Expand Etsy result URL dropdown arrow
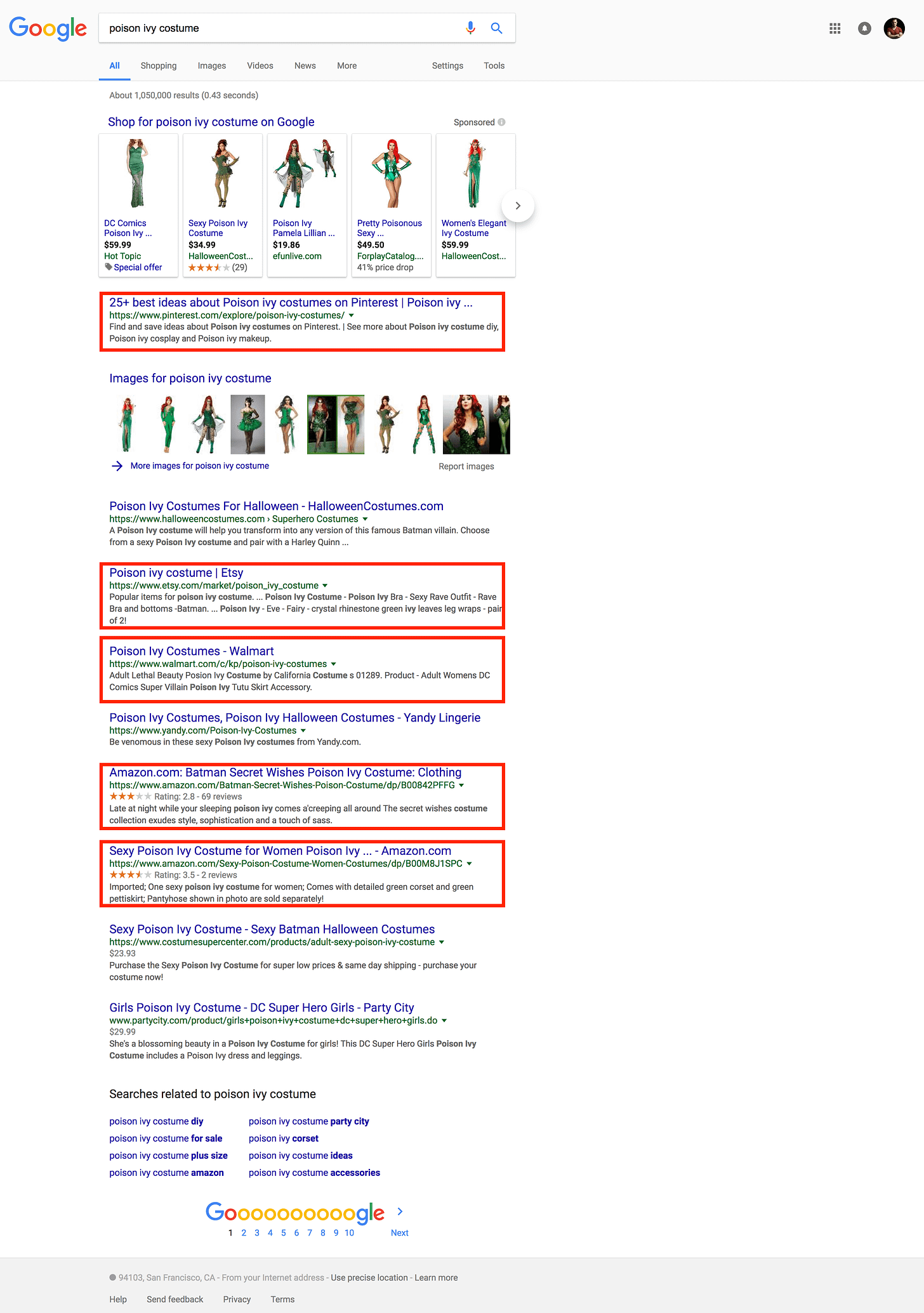Image resolution: width=924 pixels, height=1313 pixels. (x=325, y=586)
